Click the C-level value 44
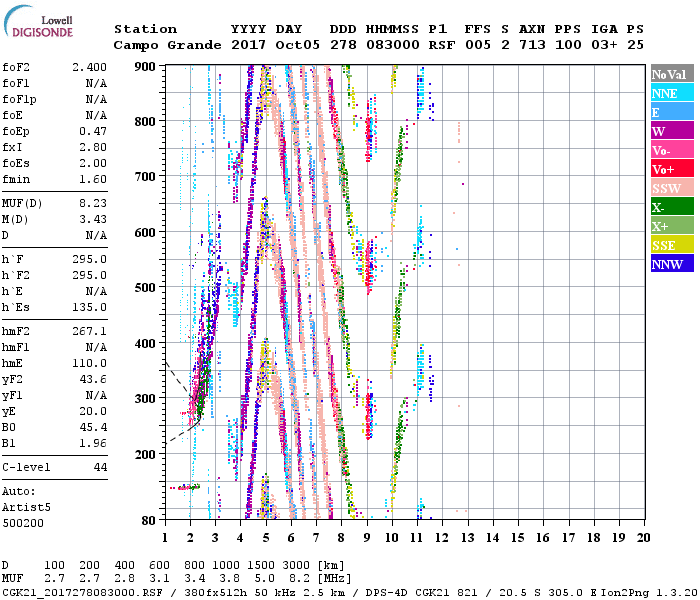 100,467
